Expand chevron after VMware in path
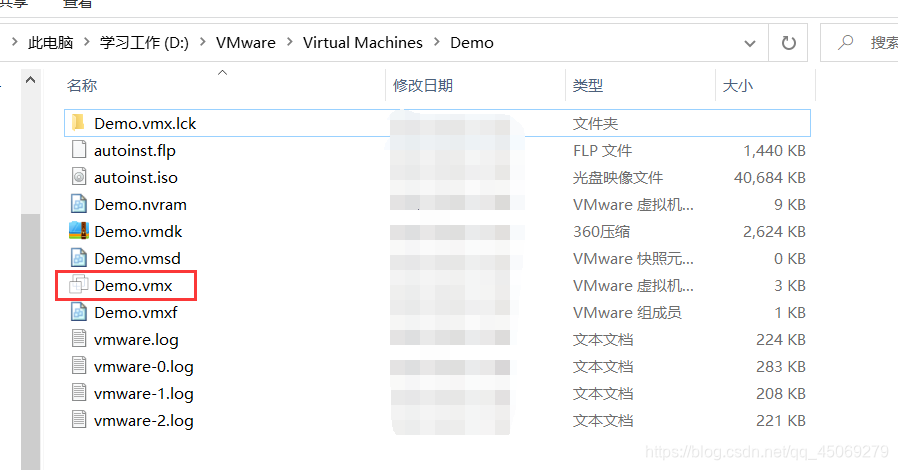898x470 pixels. click(289, 42)
